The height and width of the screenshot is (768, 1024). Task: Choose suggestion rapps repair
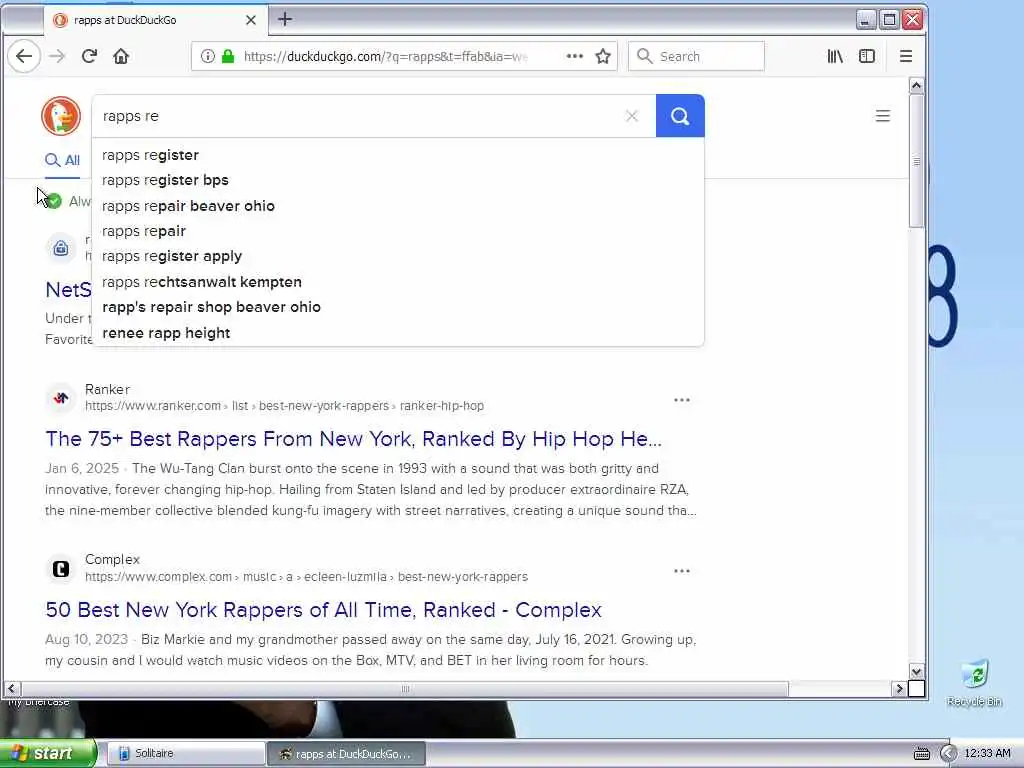click(398, 231)
